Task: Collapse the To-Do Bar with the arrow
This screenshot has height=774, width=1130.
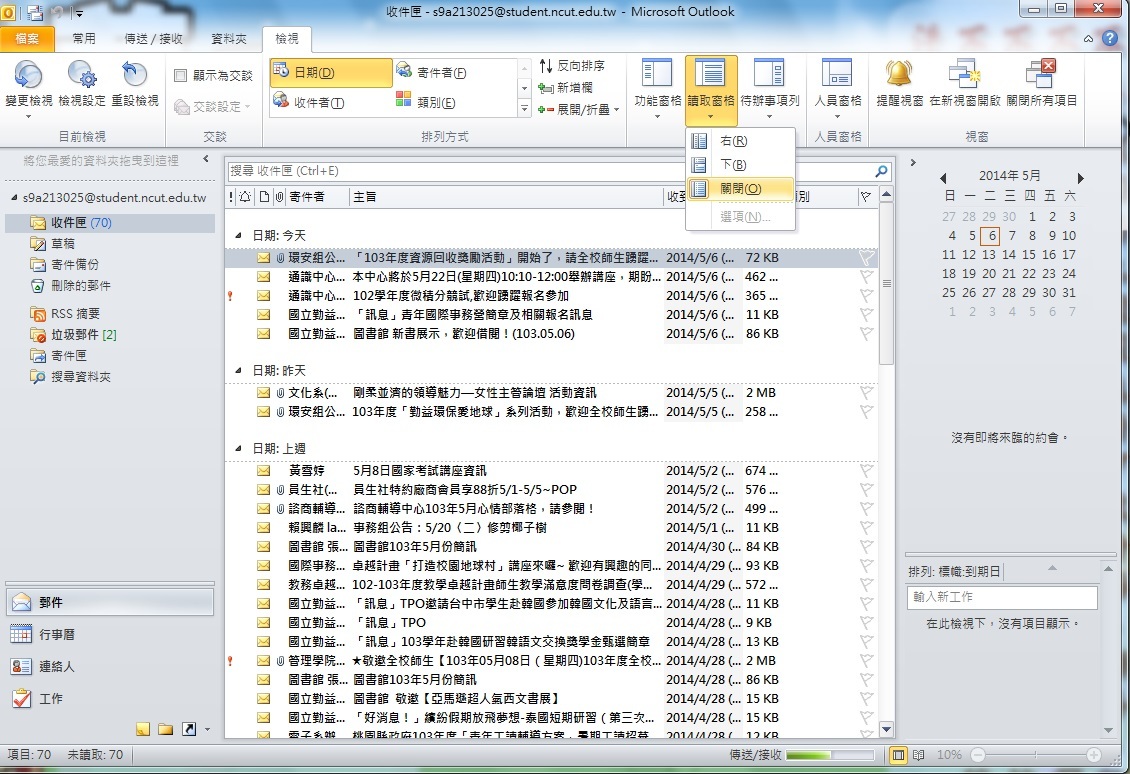Action: pyautogui.click(x=913, y=163)
